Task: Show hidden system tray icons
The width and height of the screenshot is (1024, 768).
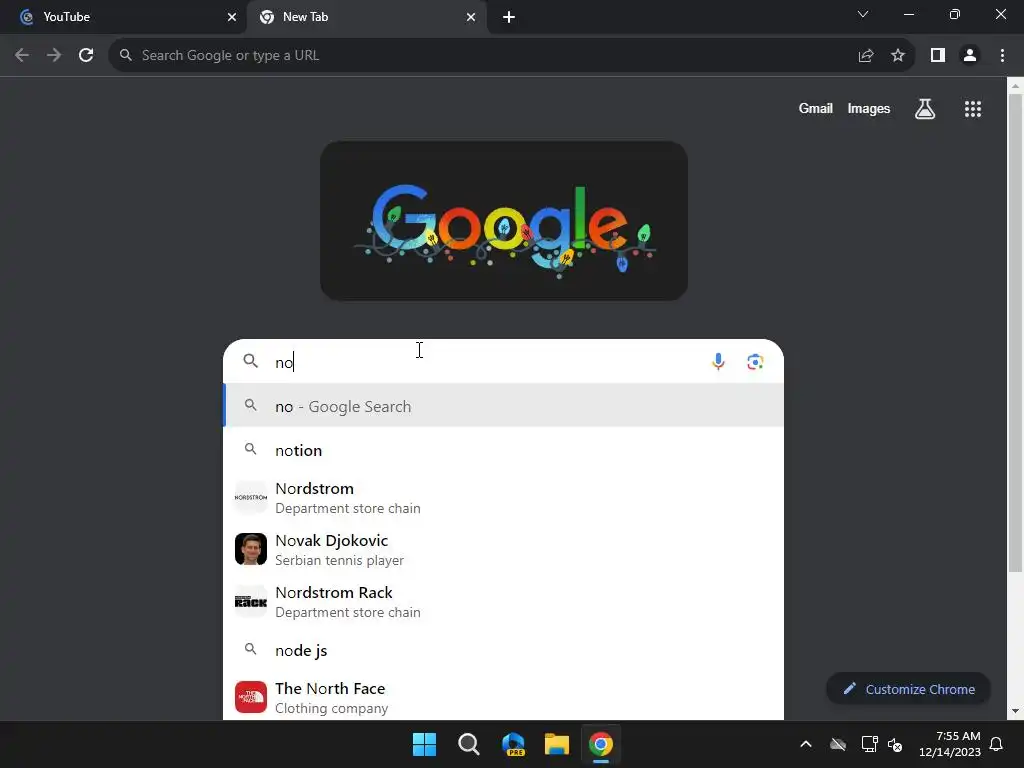Action: coord(806,744)
